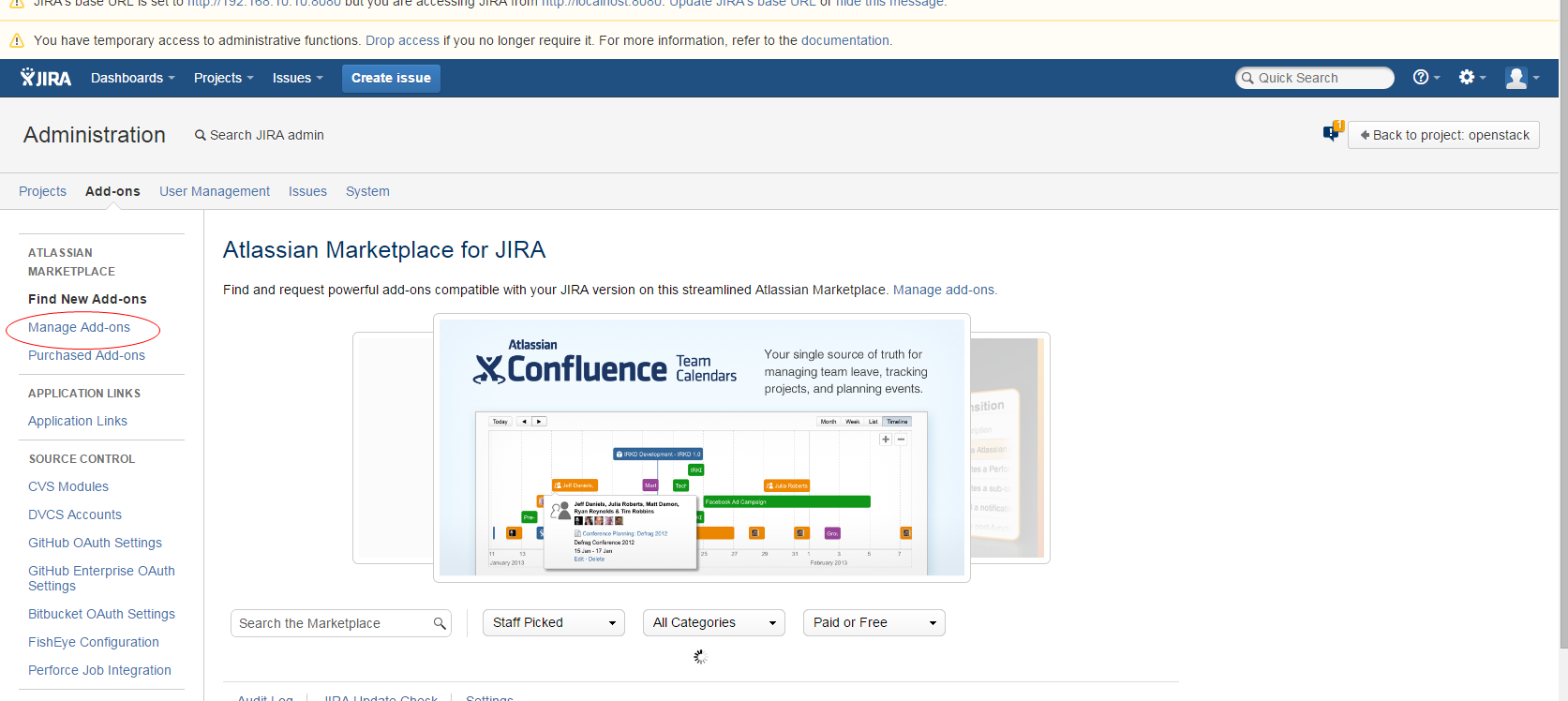The width and height of the screenshot is (1568, 701).
Task: Click the Quick Search field
Action: point(1315,78)
